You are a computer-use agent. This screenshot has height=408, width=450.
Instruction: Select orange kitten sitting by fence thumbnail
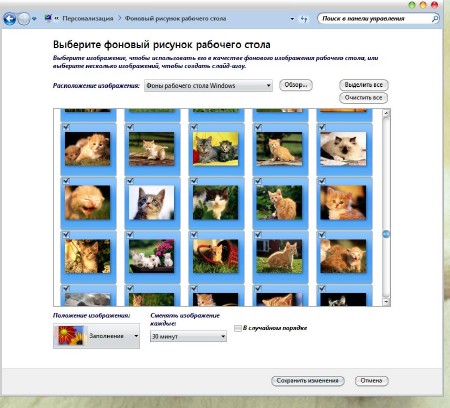(x=279, y=149)
